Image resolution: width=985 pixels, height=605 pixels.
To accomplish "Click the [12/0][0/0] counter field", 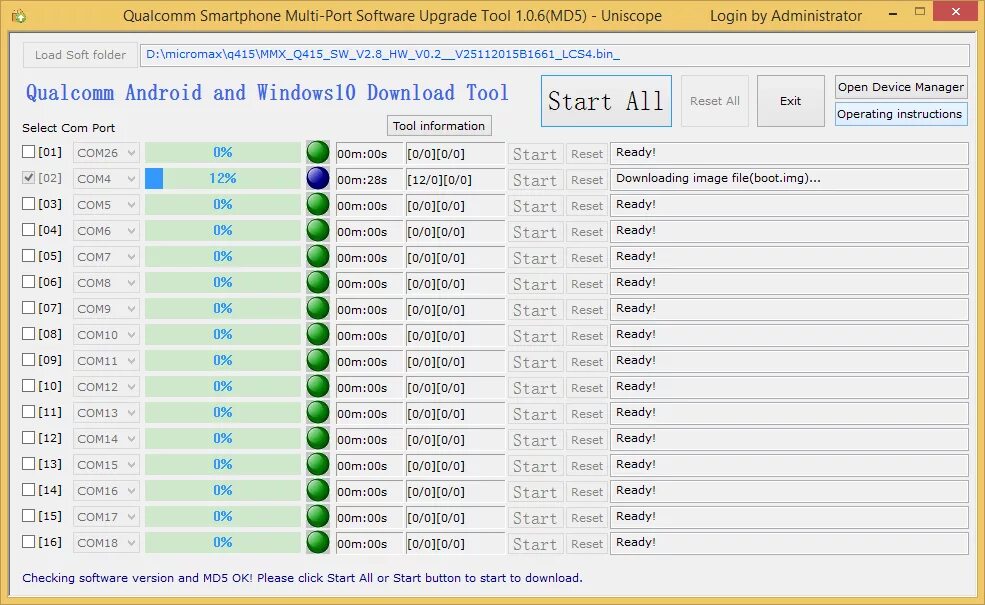I will click(x=455, y=180).
